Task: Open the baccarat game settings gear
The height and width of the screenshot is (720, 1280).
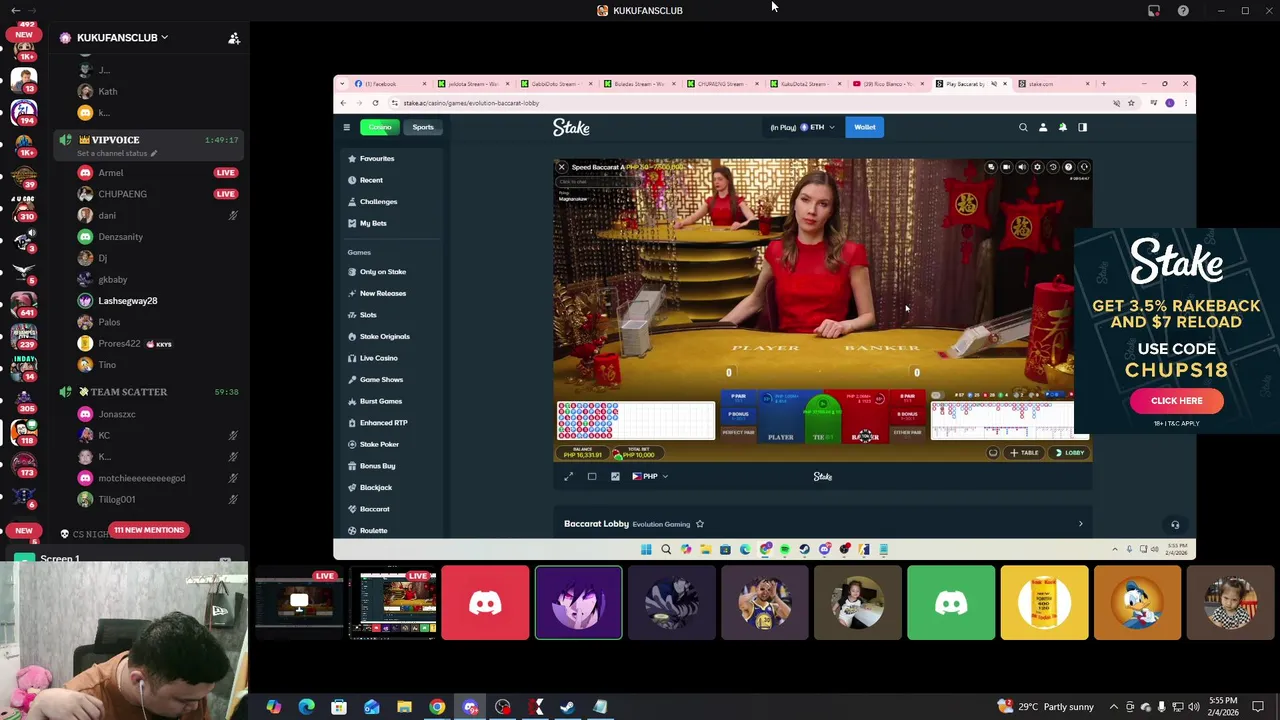Action: point(1037,167)
